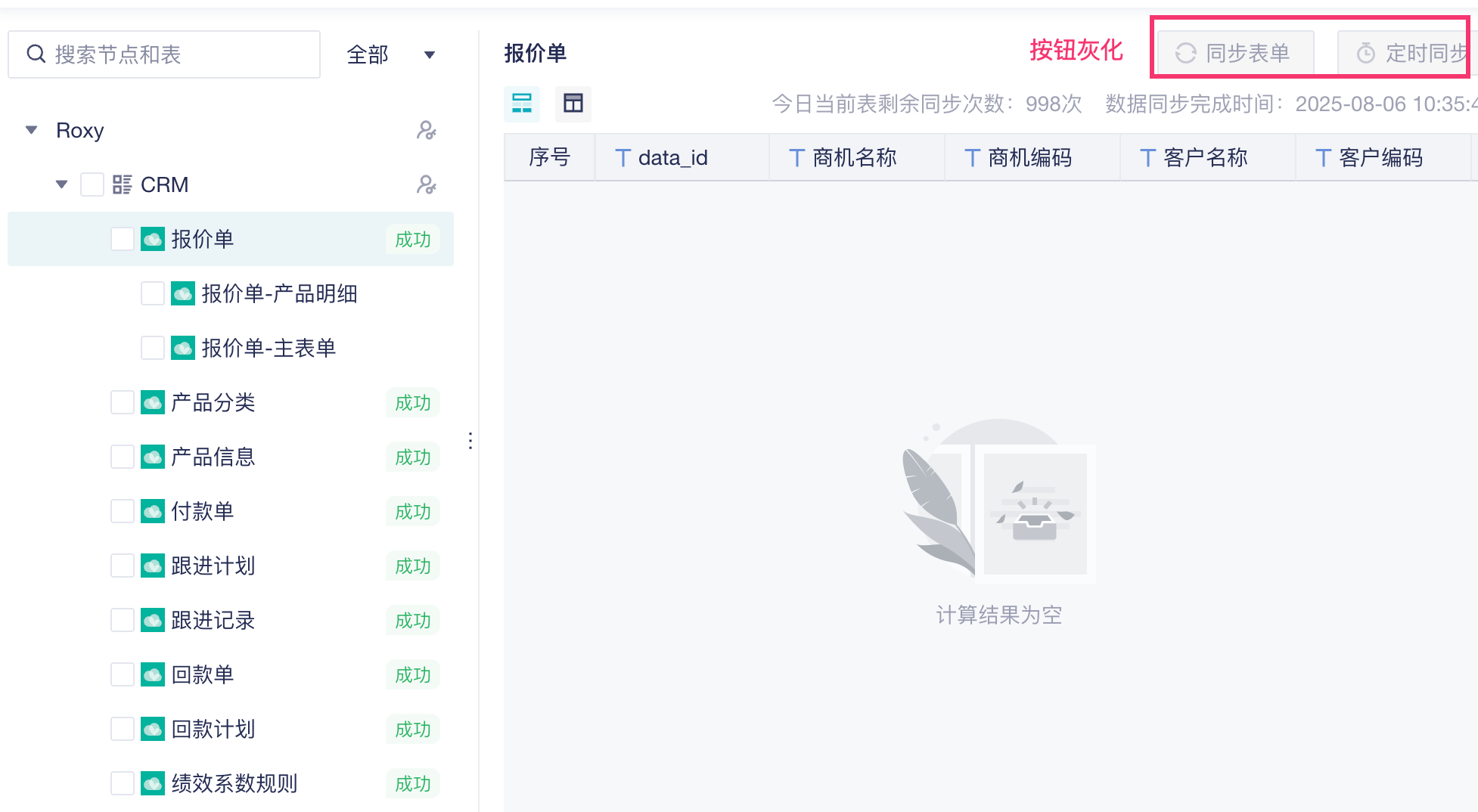Viewport: 1478px width, 812px height.
Task: Click cloud icon beside 回款计划
Action: point(153,729)
